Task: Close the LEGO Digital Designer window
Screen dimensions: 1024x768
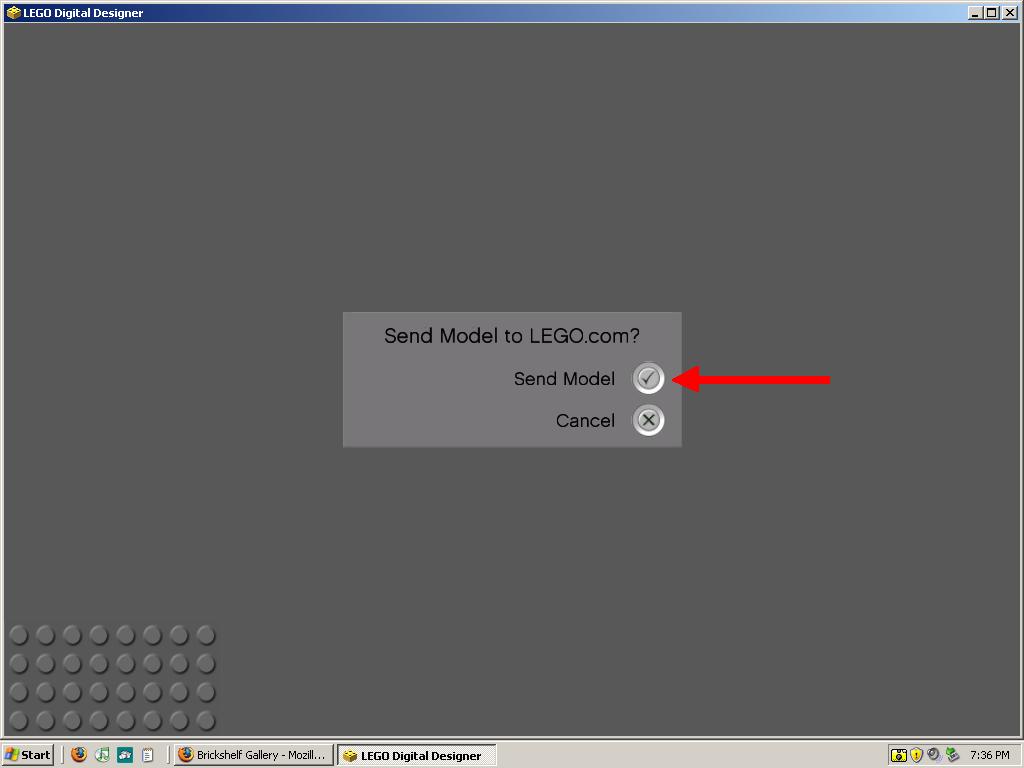Action: click(1010, 12)
